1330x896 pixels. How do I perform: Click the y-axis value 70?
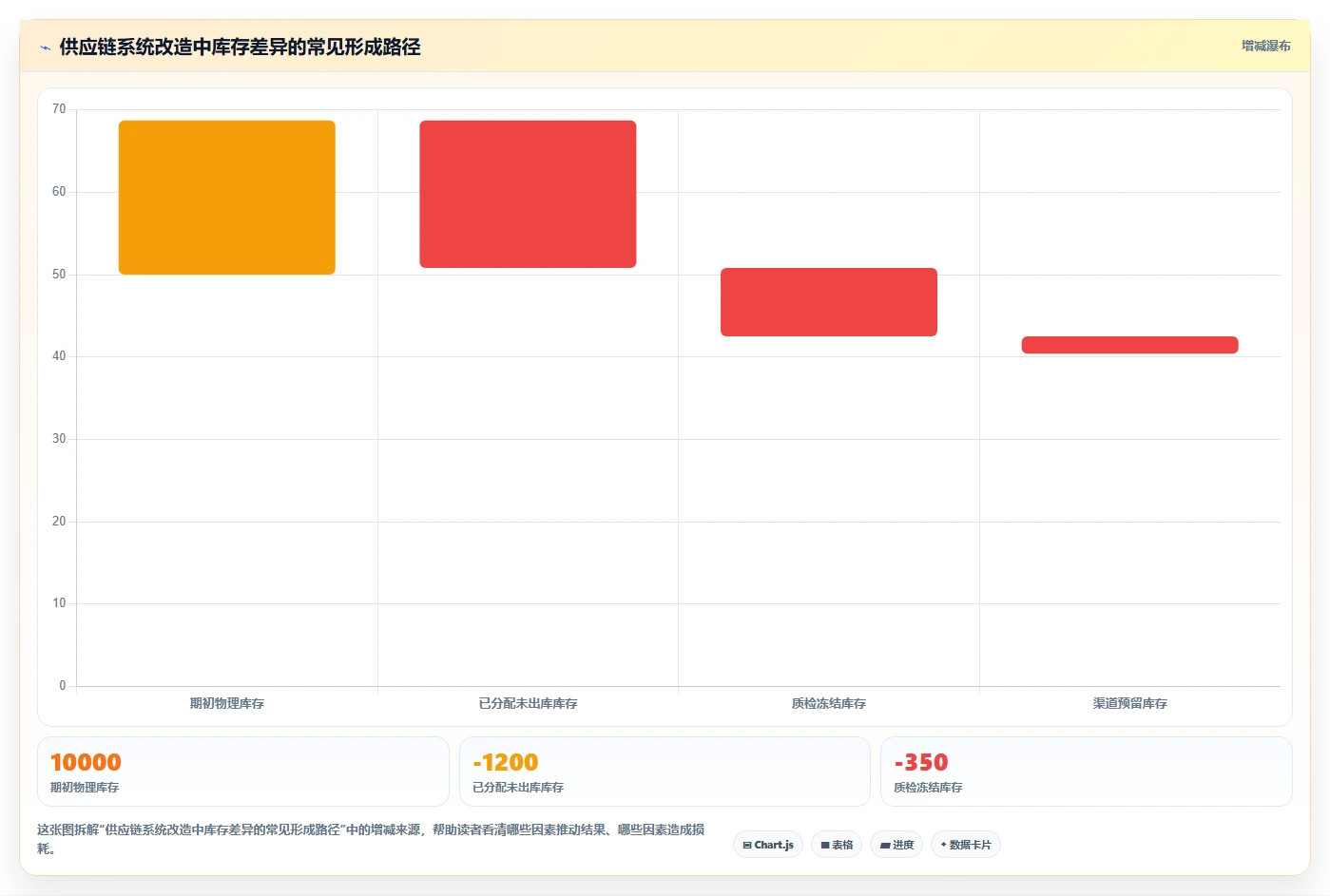(59, 109)
